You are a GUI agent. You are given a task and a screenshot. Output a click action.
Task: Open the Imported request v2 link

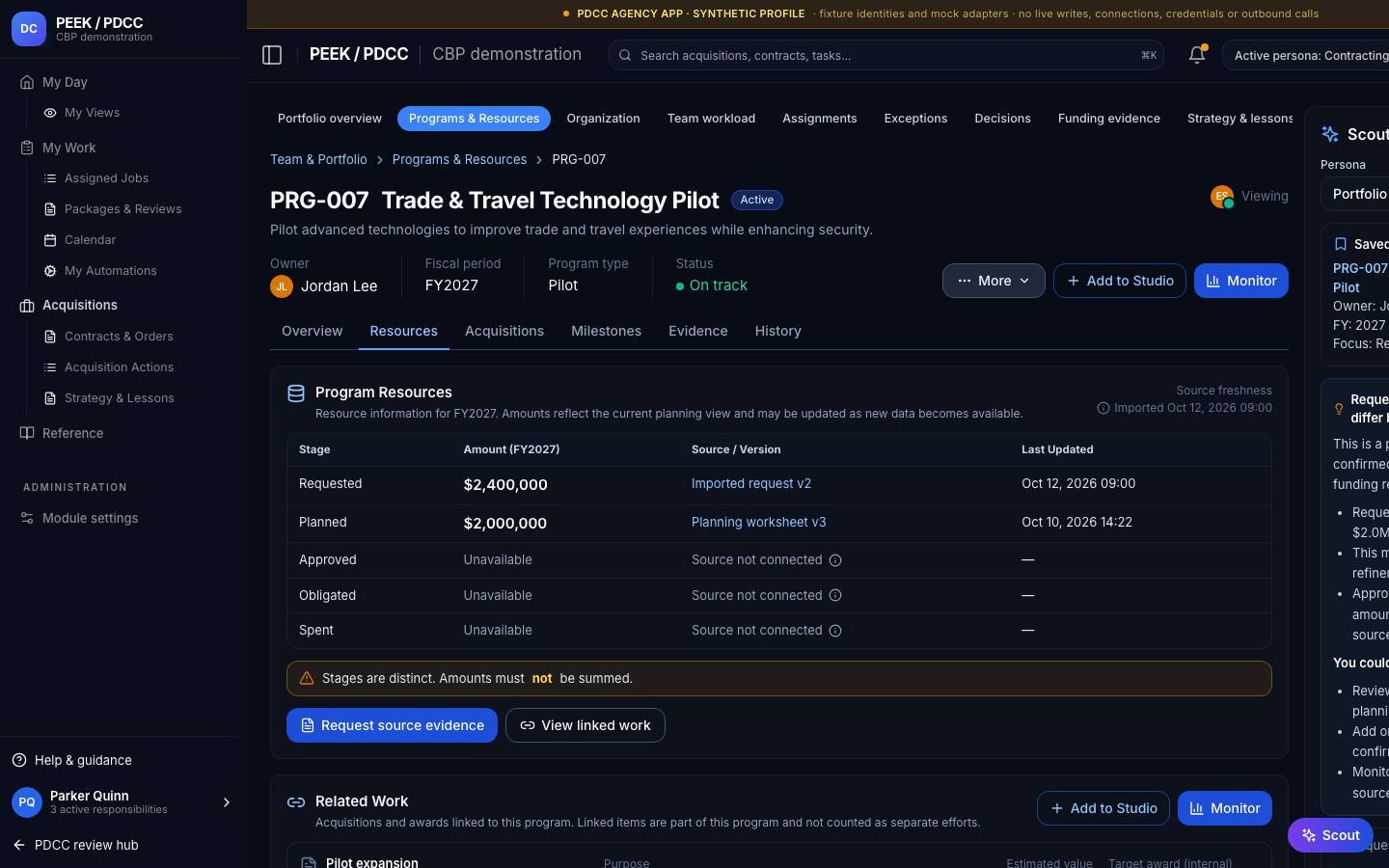pyautogui.click(x=751, y=484)
